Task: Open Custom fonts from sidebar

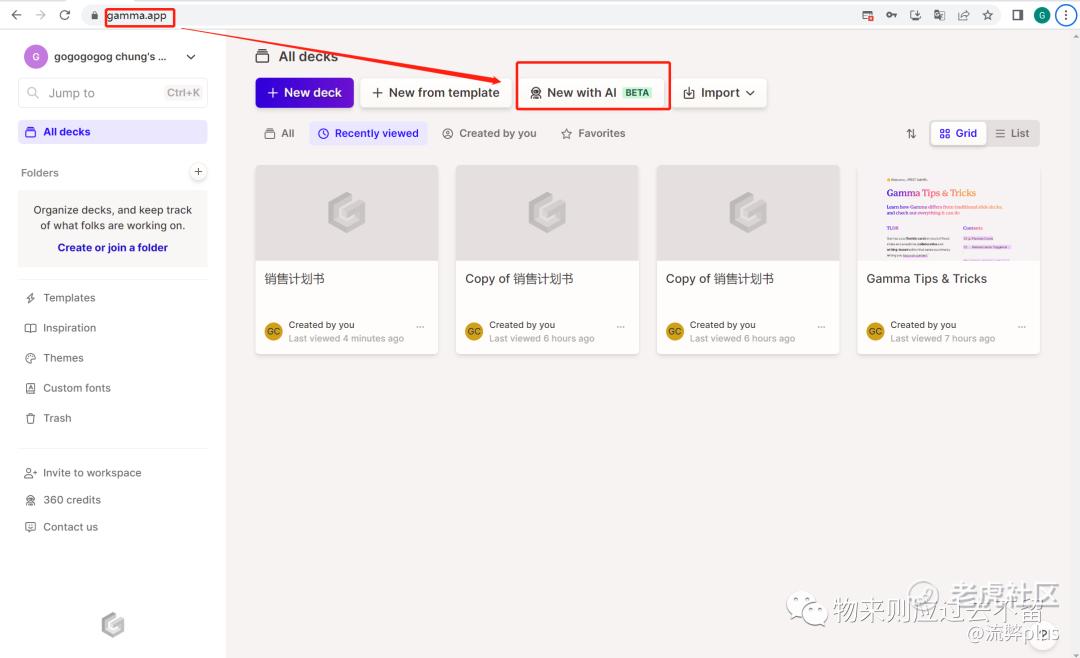Action: (76, 388)
